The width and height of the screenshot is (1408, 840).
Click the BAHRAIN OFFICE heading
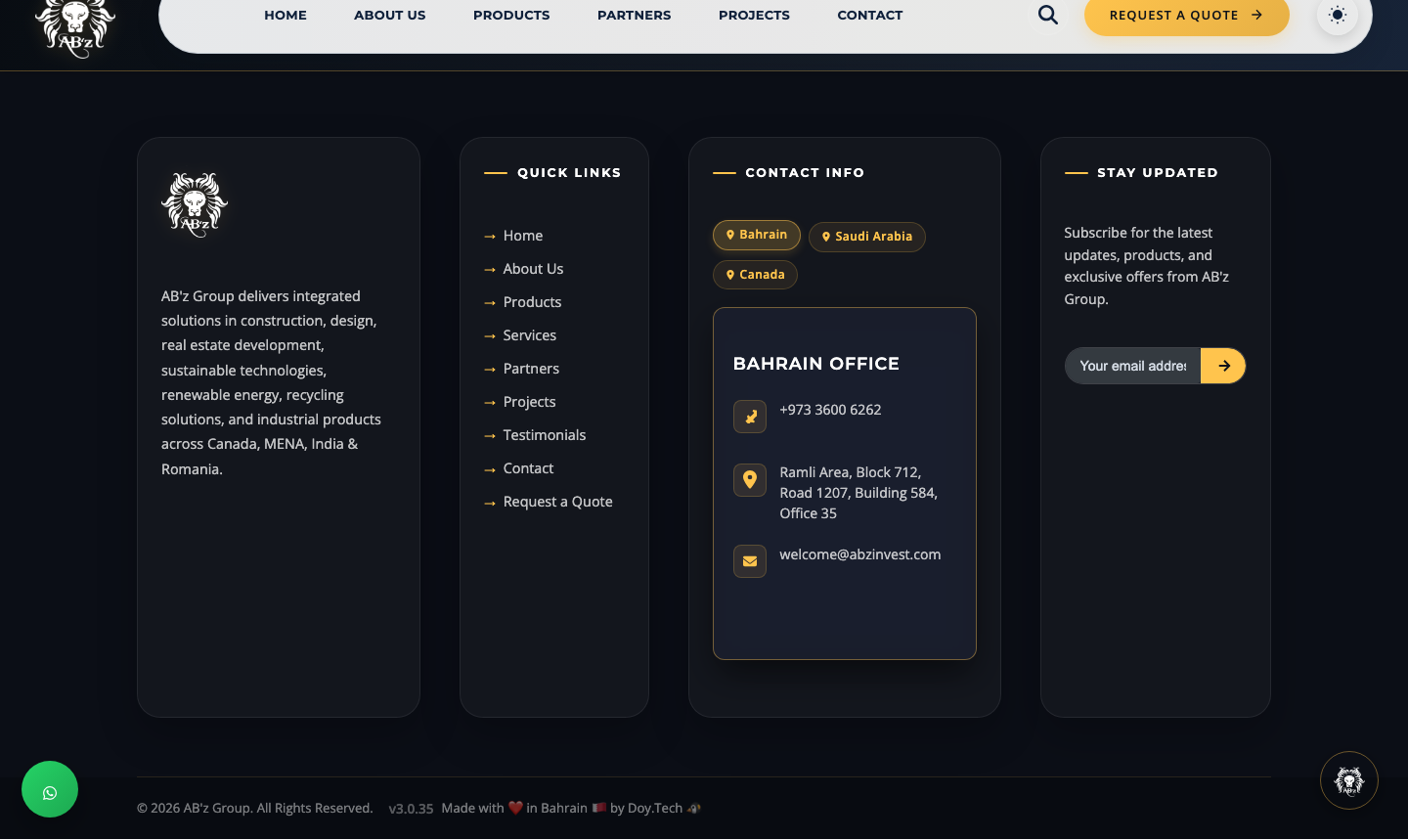(816, 364)
